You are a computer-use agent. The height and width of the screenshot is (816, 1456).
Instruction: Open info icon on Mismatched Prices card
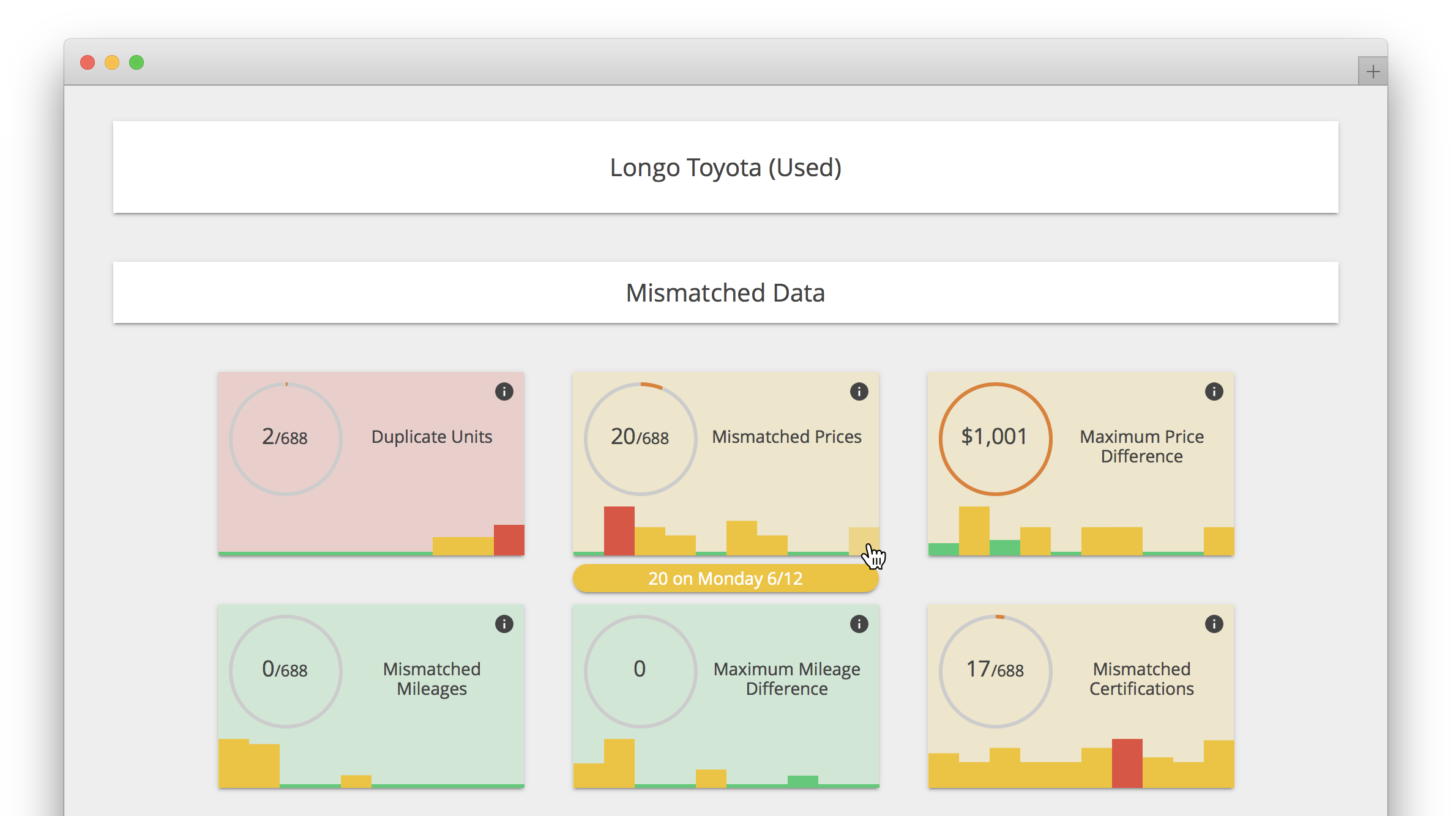(859, 391)
